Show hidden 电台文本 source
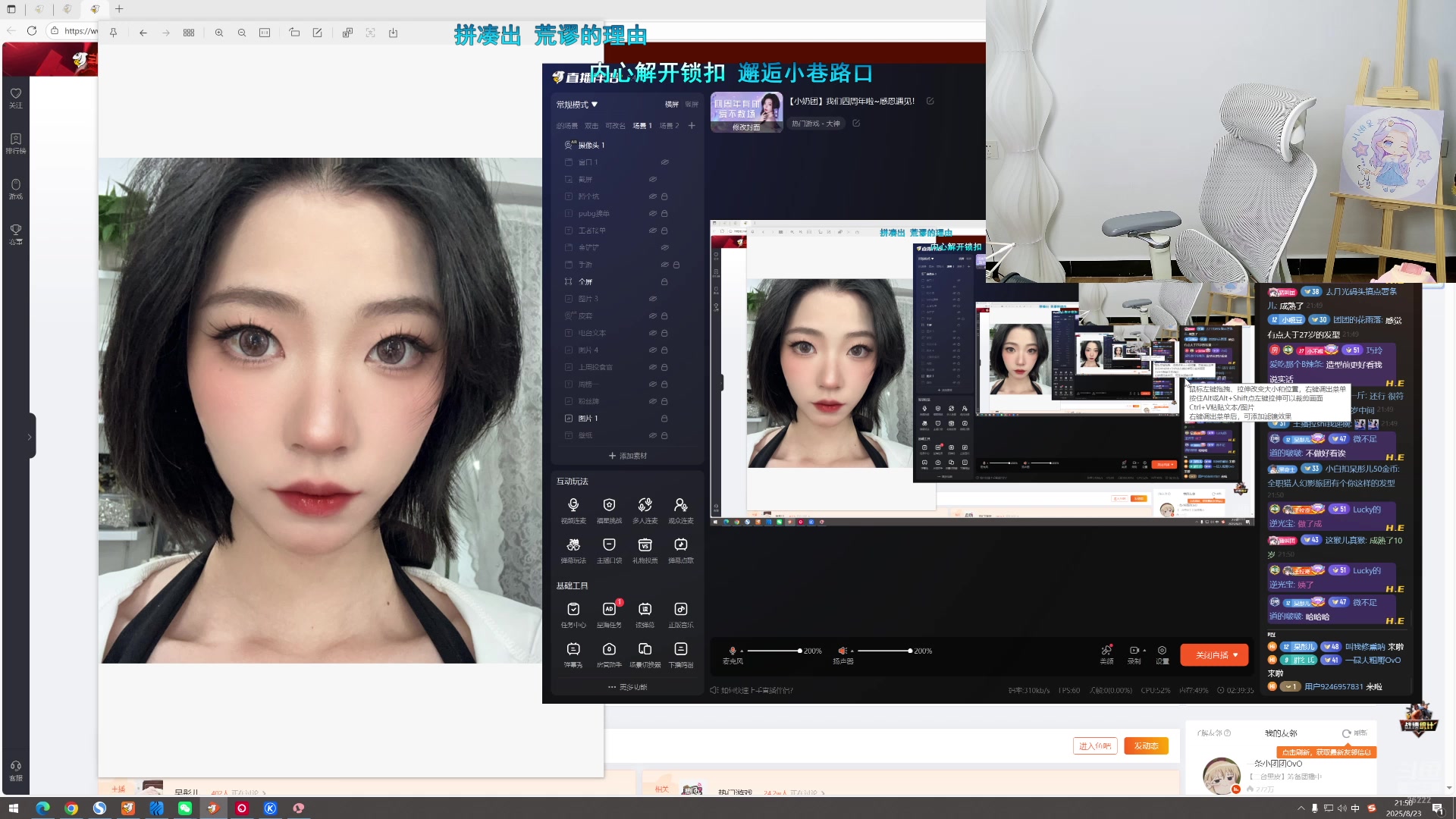The height and width of the screenshot is (819, 1456). tap(652, 333)
